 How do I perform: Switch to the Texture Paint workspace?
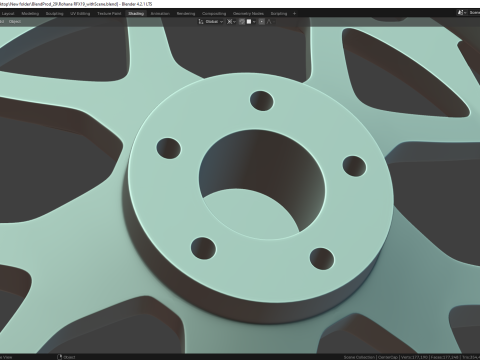click(x=109, y=14)
